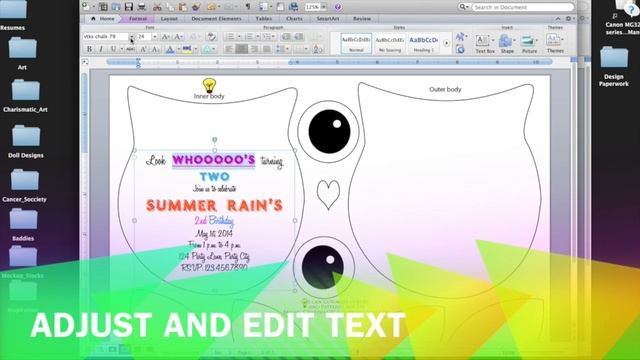The image size is (640, 360).
Task: Toggle Bold formatting
Action: (x=89, y=49)
